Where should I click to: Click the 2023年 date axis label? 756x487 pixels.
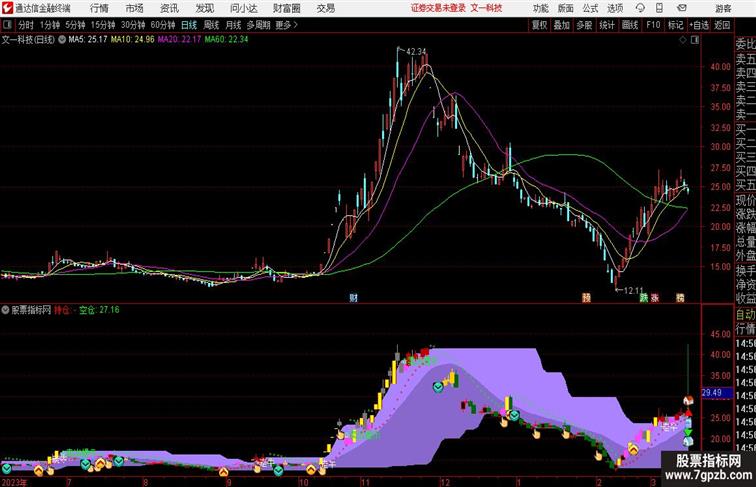tap(14, 483)
